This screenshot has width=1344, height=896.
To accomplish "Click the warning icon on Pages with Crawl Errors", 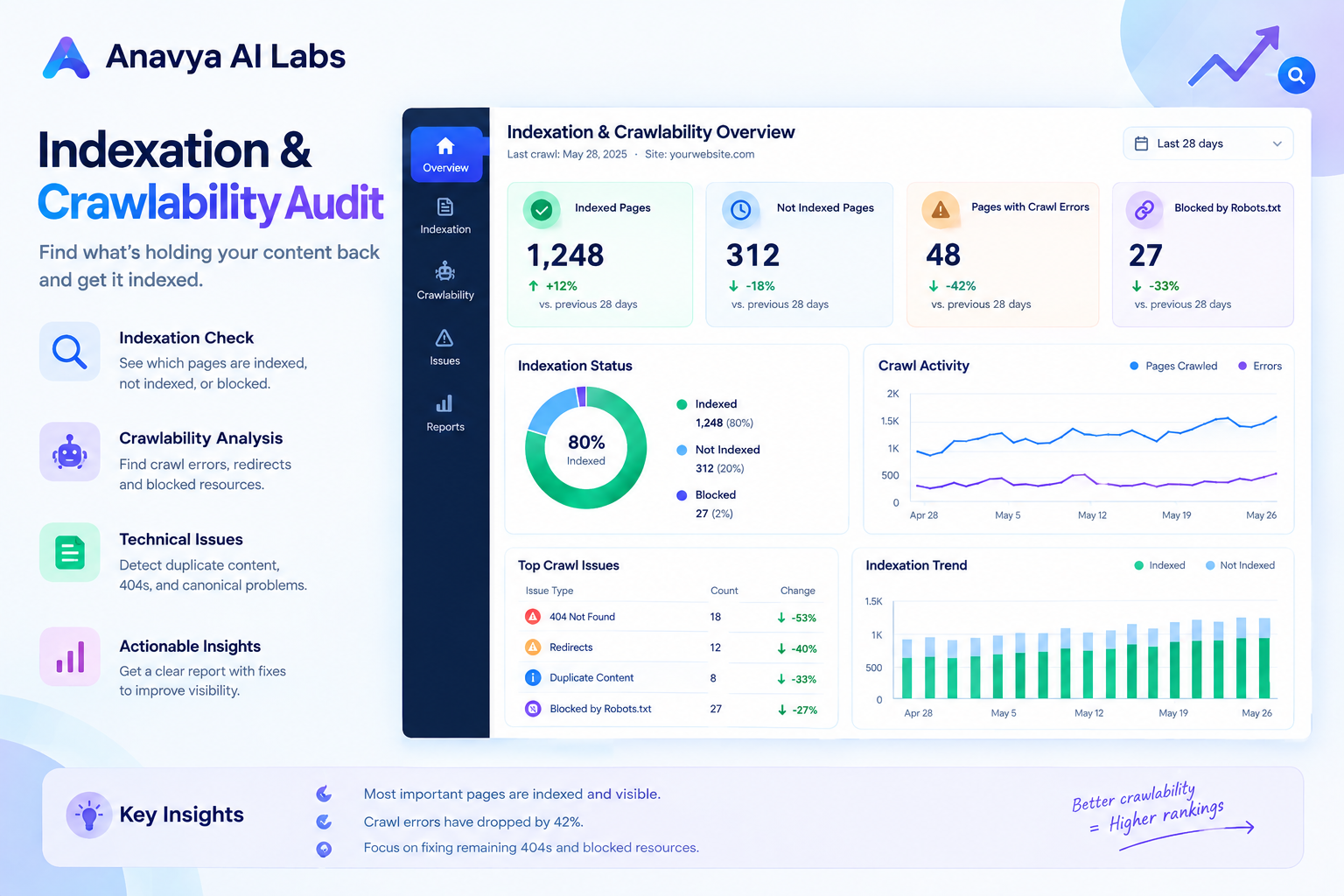I will pyautogui.click(x=941, y=210).
